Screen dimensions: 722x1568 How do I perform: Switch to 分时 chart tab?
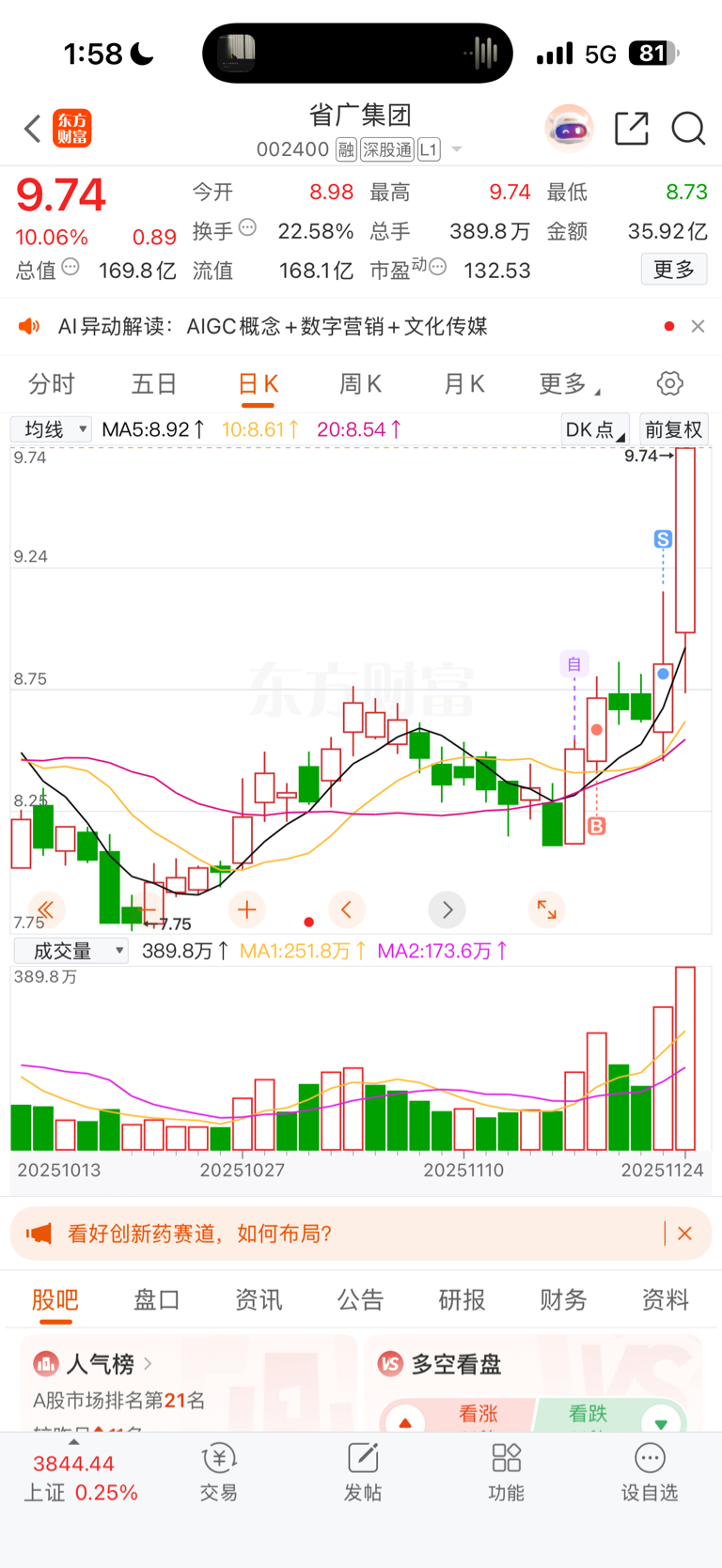[x=51, y=384]
